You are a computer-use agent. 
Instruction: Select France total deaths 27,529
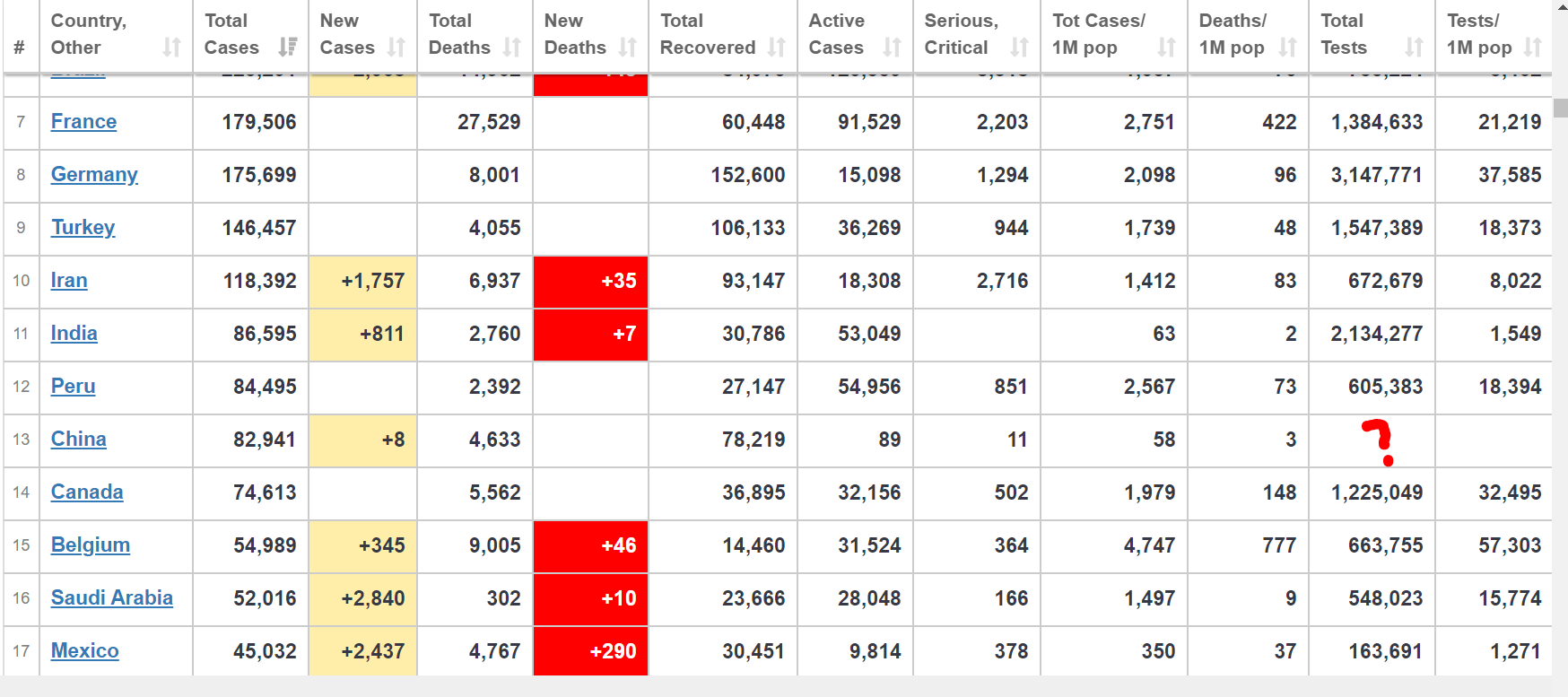tap(489, 122)
